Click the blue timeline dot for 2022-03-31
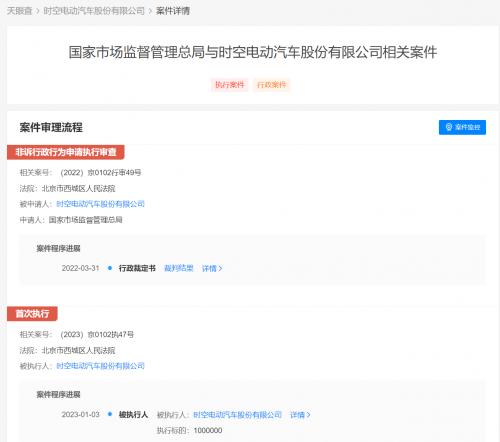 click(x=110, y=268)
